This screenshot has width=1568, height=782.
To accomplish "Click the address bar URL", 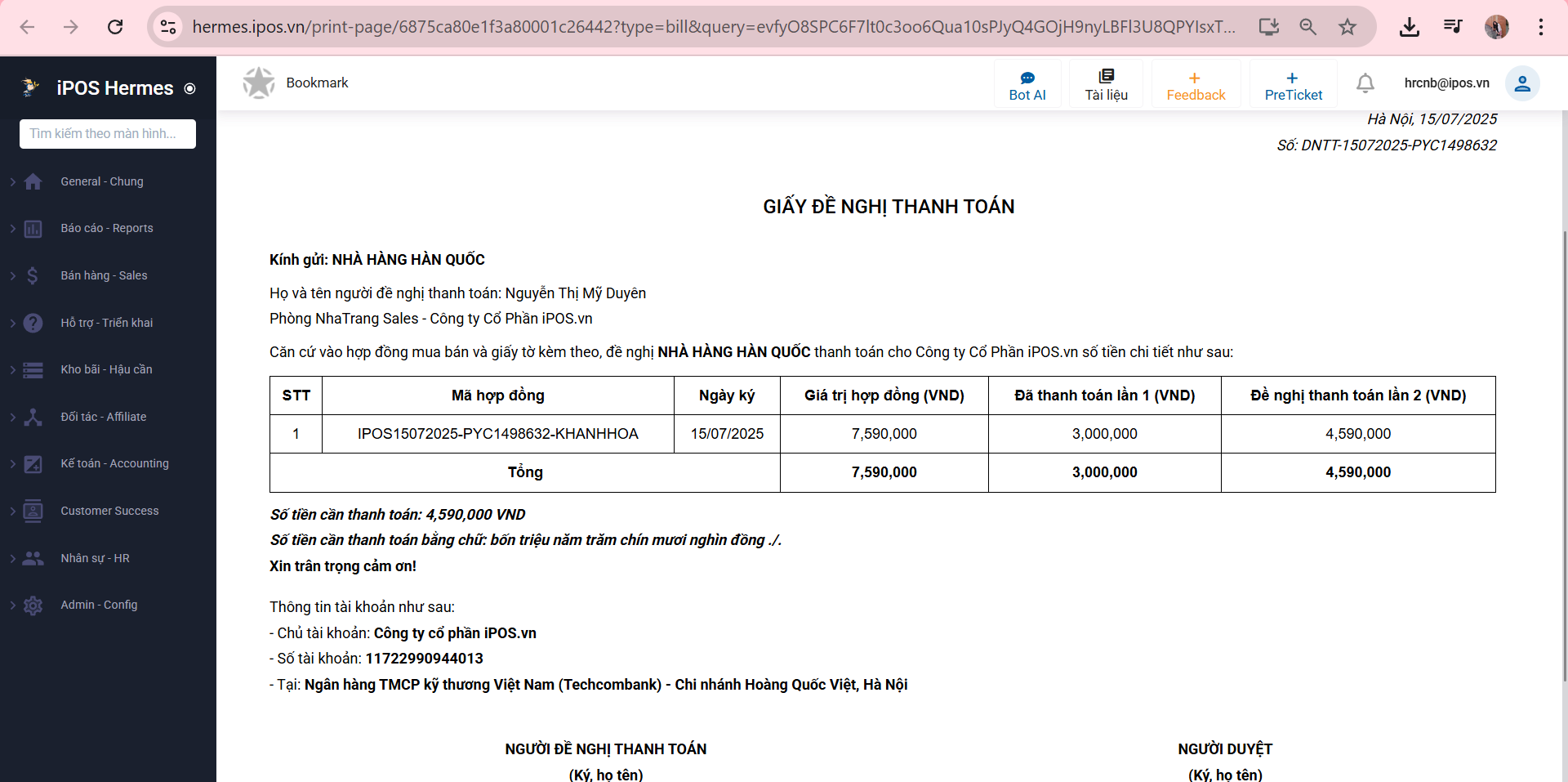I will 714,27.
